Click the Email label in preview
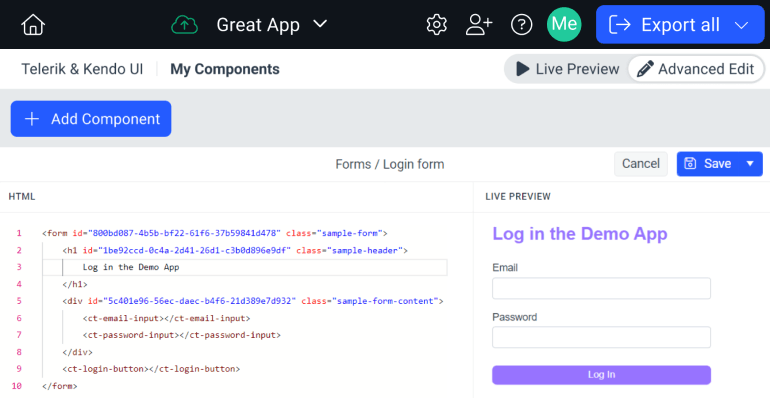The height and width of the screenshot is (399, 770). point(505,267)
